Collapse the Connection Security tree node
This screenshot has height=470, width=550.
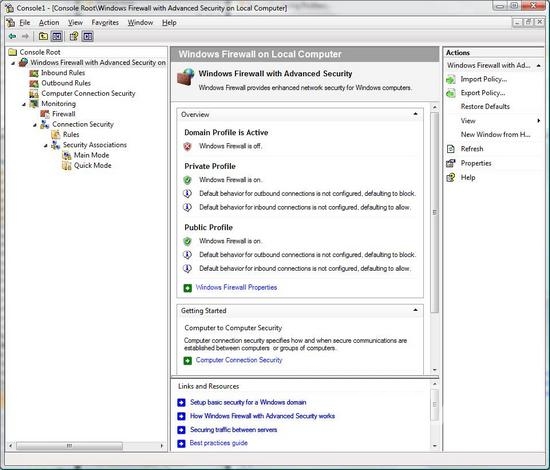pos(35,125)
